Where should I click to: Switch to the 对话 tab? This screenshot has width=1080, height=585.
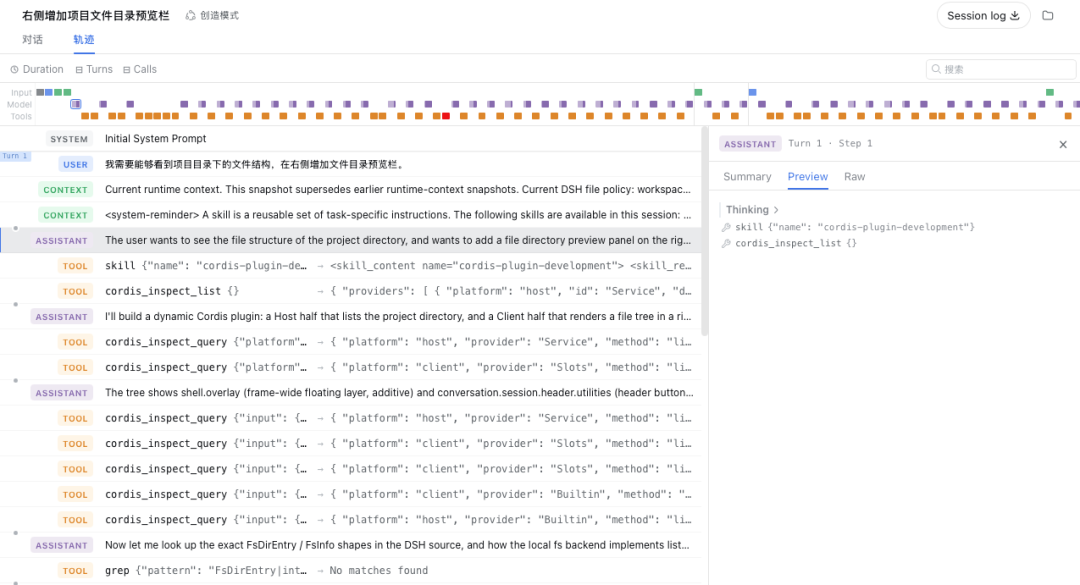pyautogui.click(x=32, y=39)
